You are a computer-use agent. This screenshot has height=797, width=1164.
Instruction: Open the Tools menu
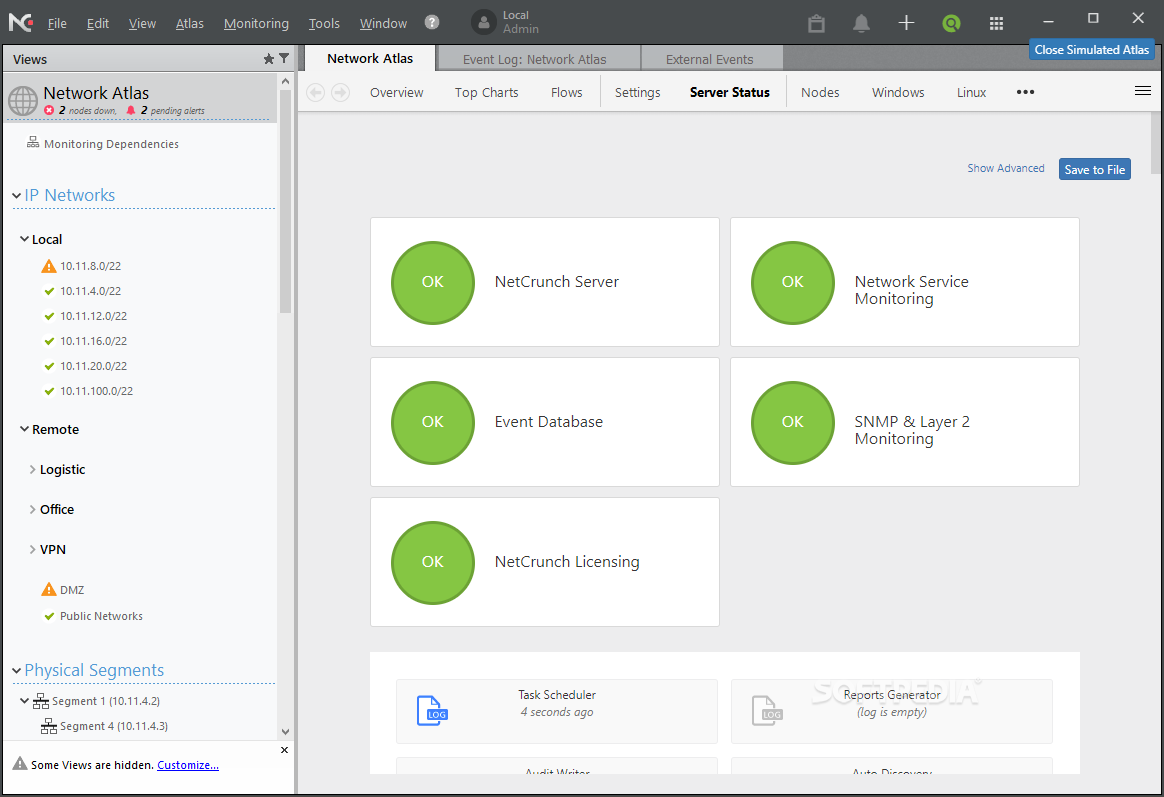pyautogui.click(x=324, y=23)
